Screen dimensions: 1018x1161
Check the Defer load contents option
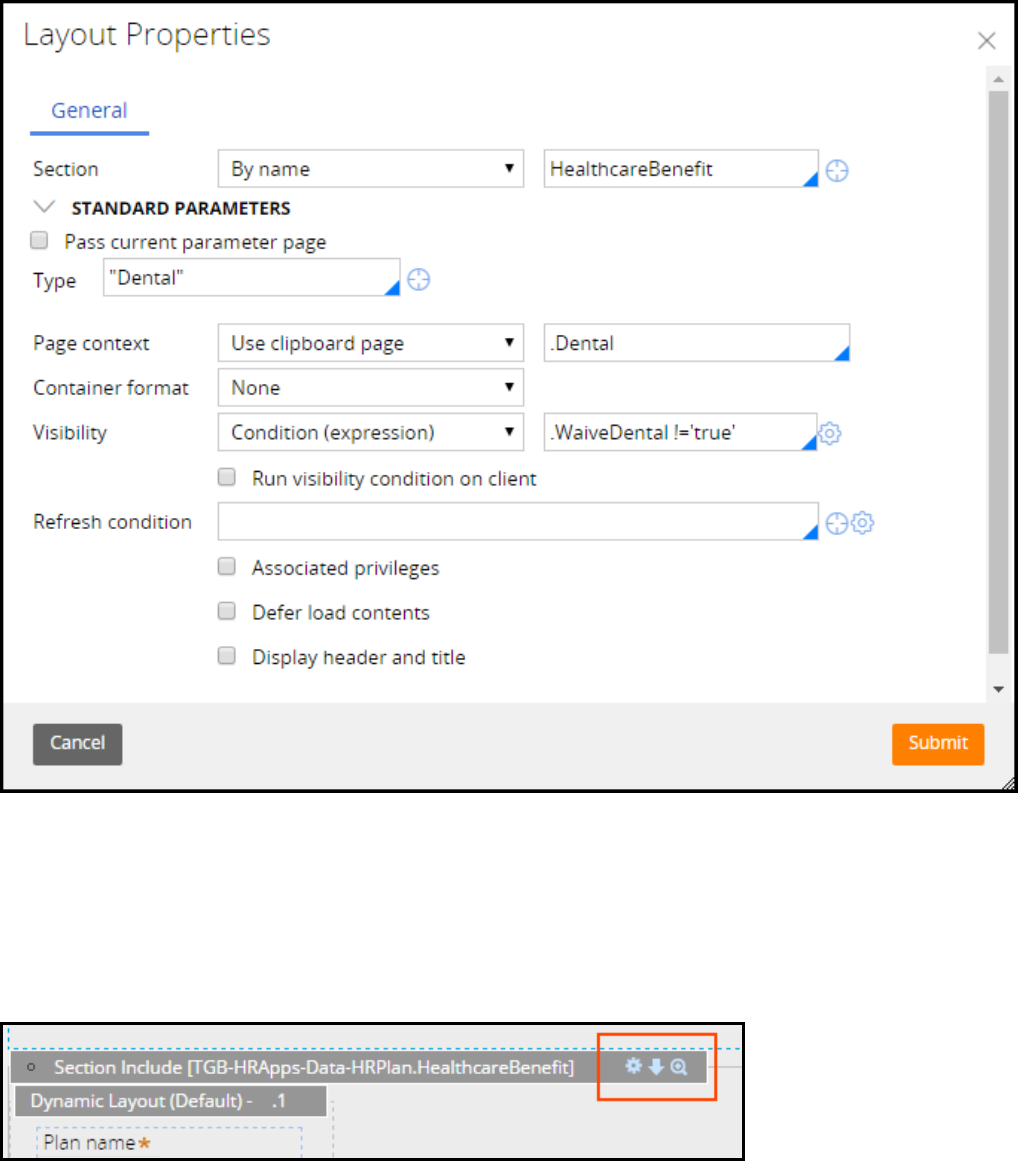(228, 611)
